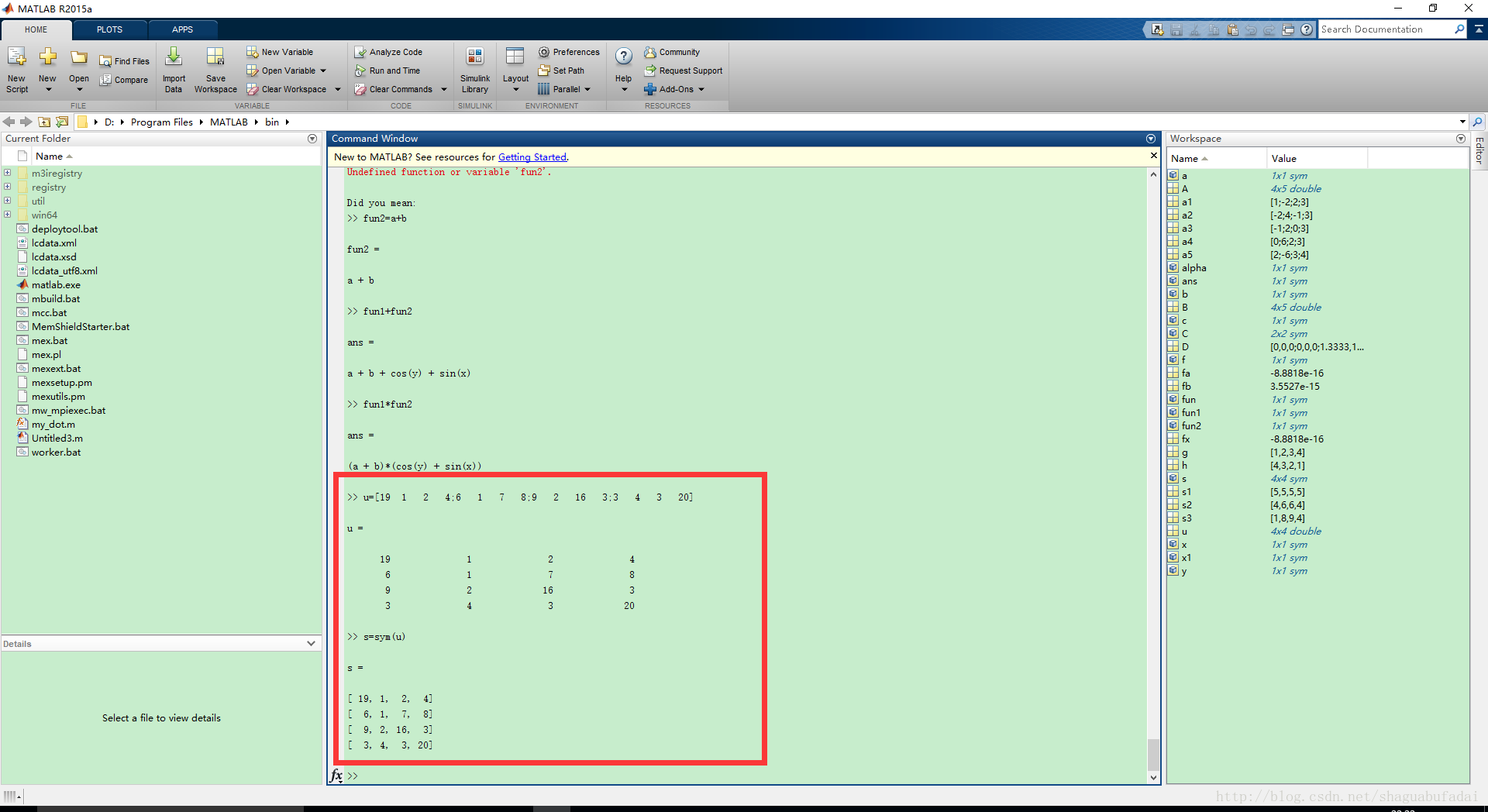The image size is (1488, 812).
Task: Switch to the PLOTS tab
Action: [109, 29]
